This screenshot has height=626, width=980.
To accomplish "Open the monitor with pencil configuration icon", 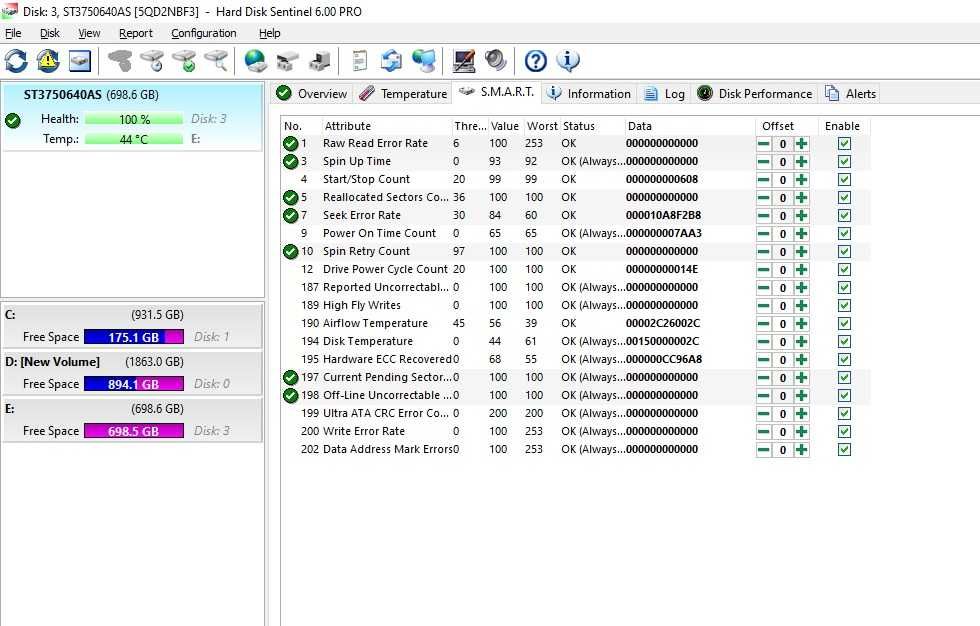I will (464, 61).
